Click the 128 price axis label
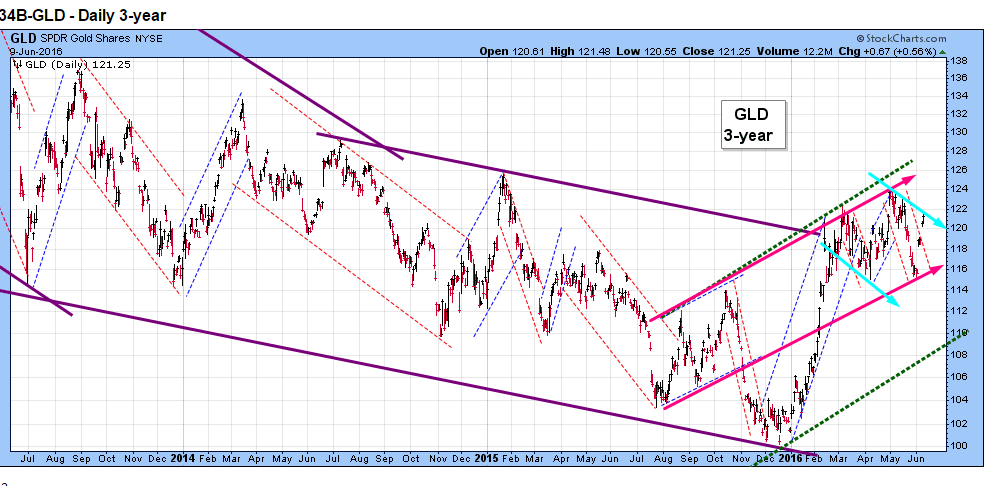The image size is (985, 486). coord(958,151)
